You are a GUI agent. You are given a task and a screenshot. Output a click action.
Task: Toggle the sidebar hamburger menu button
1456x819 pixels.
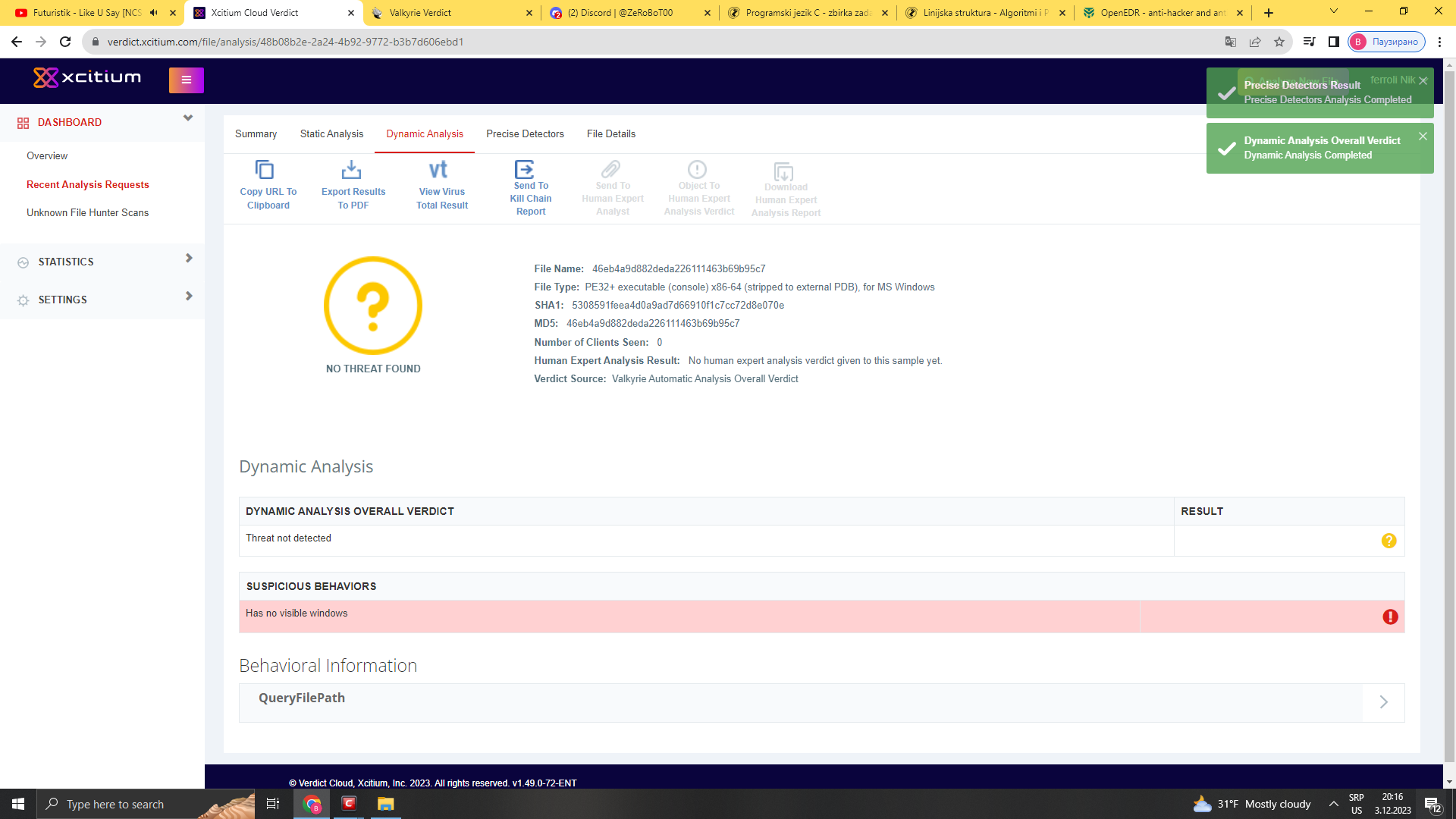point(186,80)
